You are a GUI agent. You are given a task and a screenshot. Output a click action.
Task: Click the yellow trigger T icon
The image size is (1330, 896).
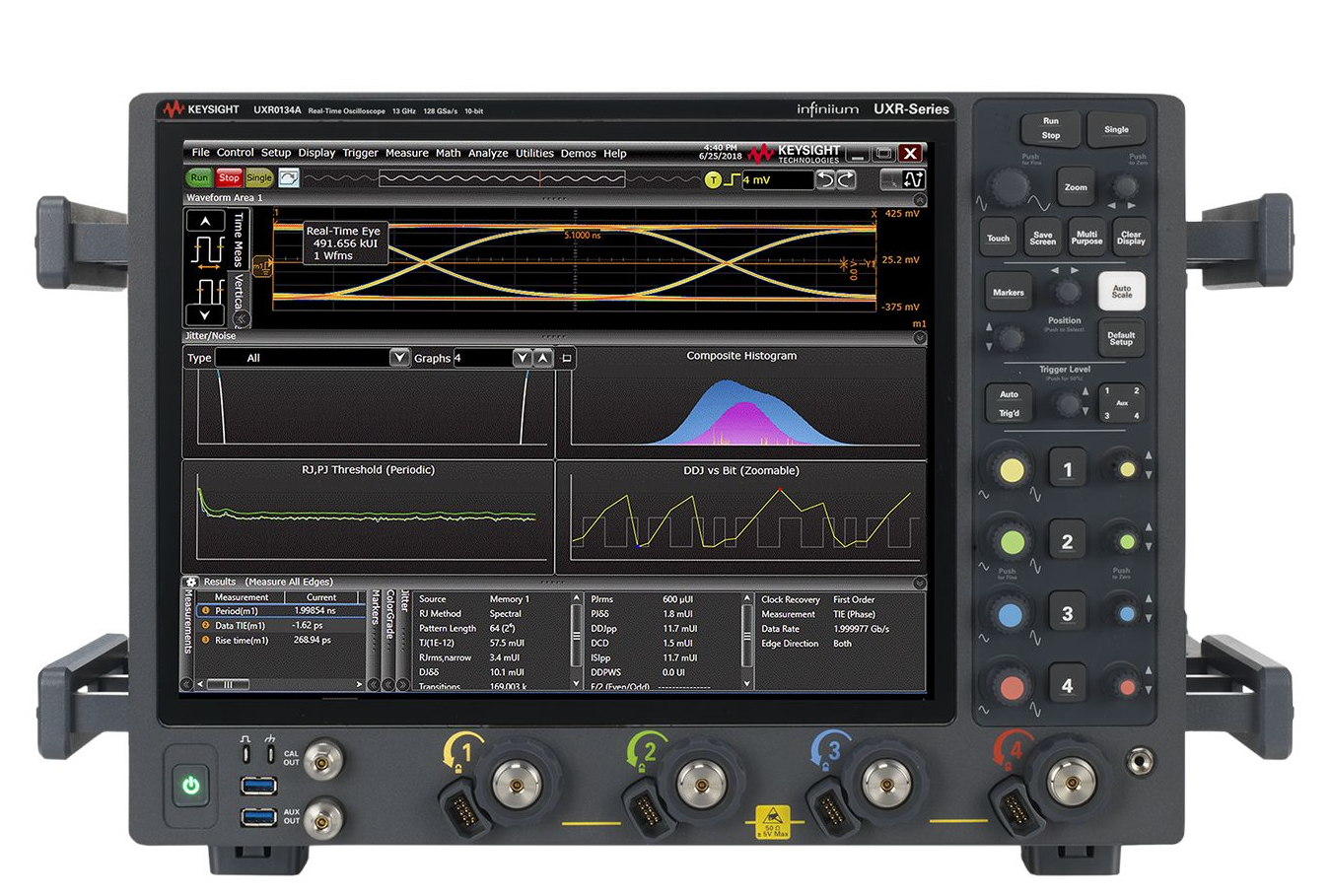713,179
